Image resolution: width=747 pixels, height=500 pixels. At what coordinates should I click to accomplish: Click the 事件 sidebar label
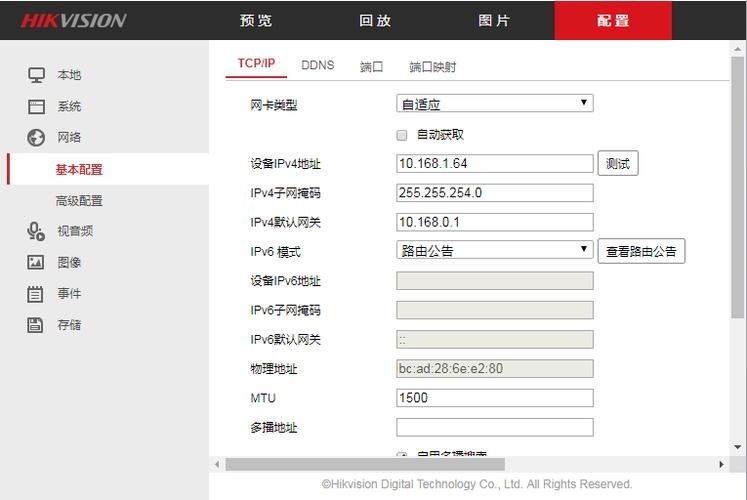point(69,294)
